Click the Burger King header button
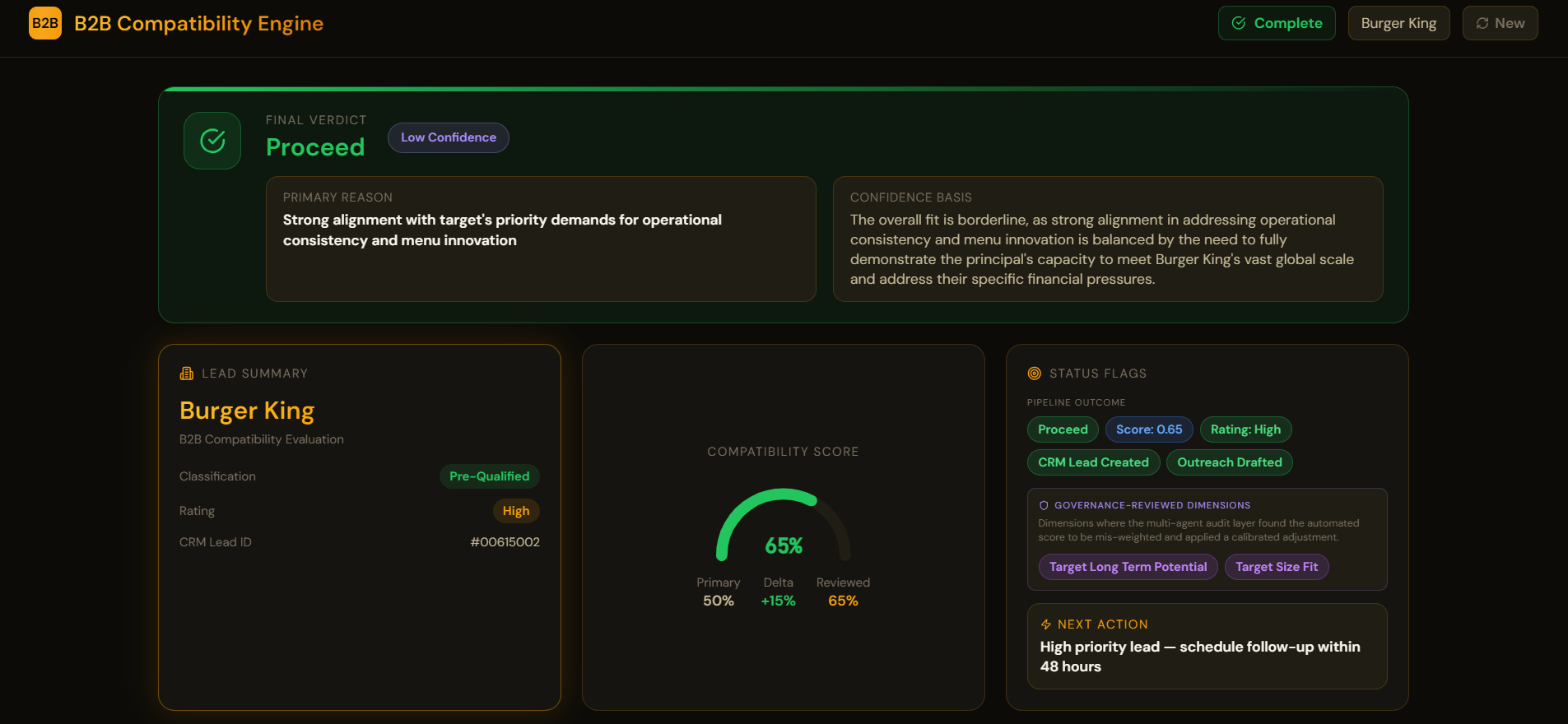Image resolution: width=1568 pixels, height=724 pixels. 1398,23
